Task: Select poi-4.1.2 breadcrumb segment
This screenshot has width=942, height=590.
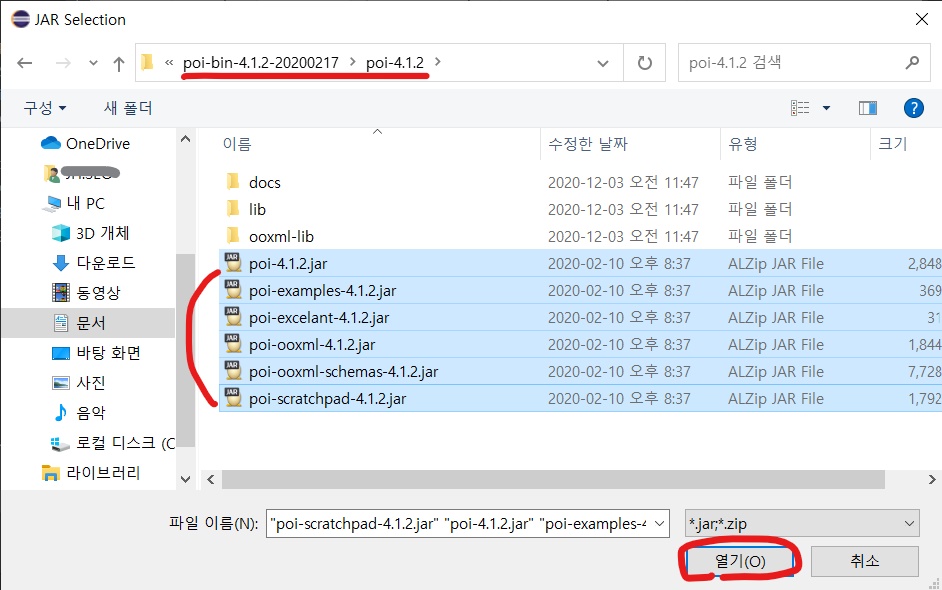Action: 395,62
